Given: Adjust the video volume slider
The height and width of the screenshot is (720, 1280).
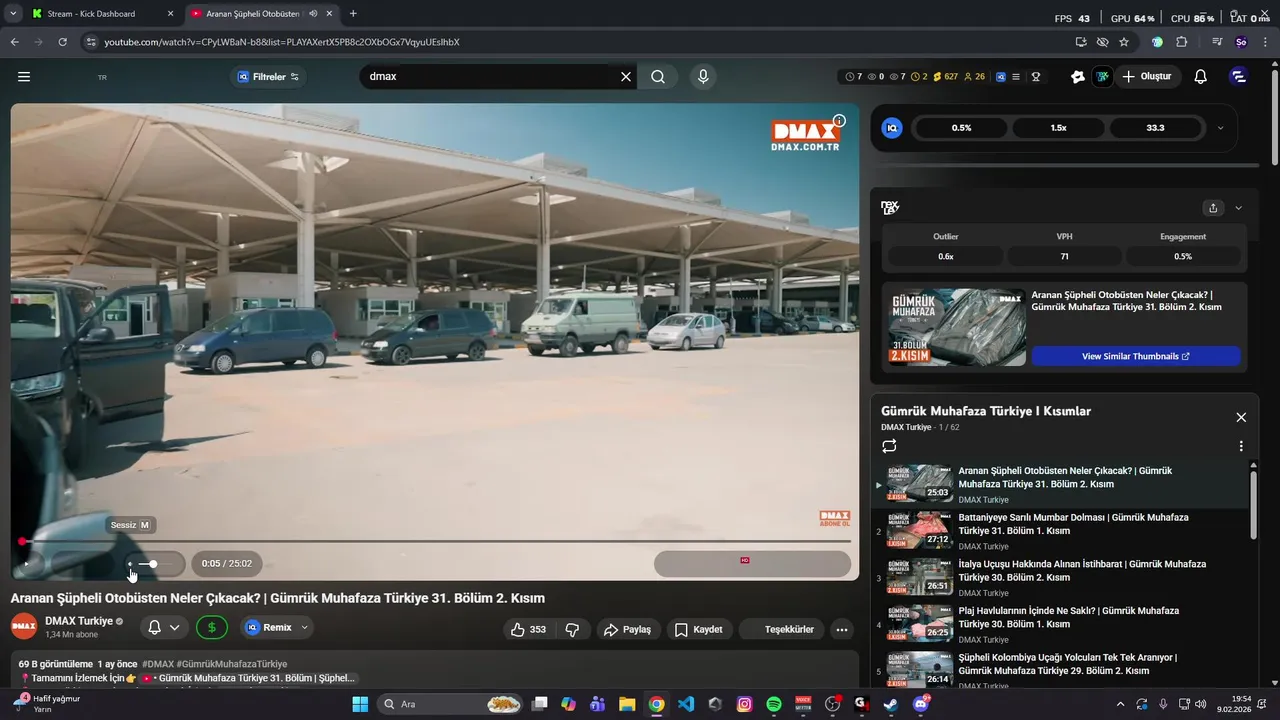Looking at the screenshot, I should [154, 564].
